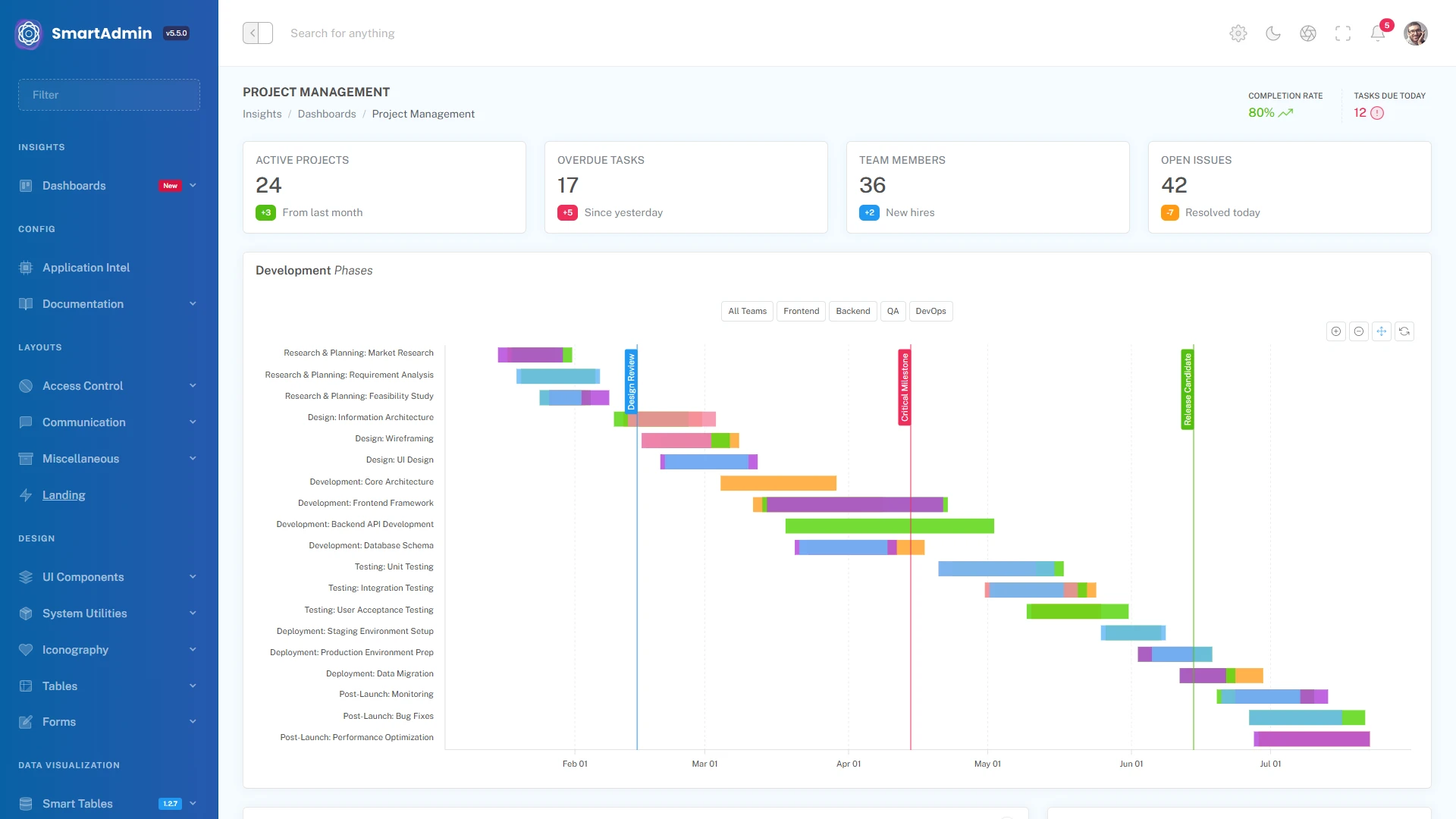This screenshot has width=1456, height=819.
Task: Click the Documentation book icon
Action: [x=26, y=304]
